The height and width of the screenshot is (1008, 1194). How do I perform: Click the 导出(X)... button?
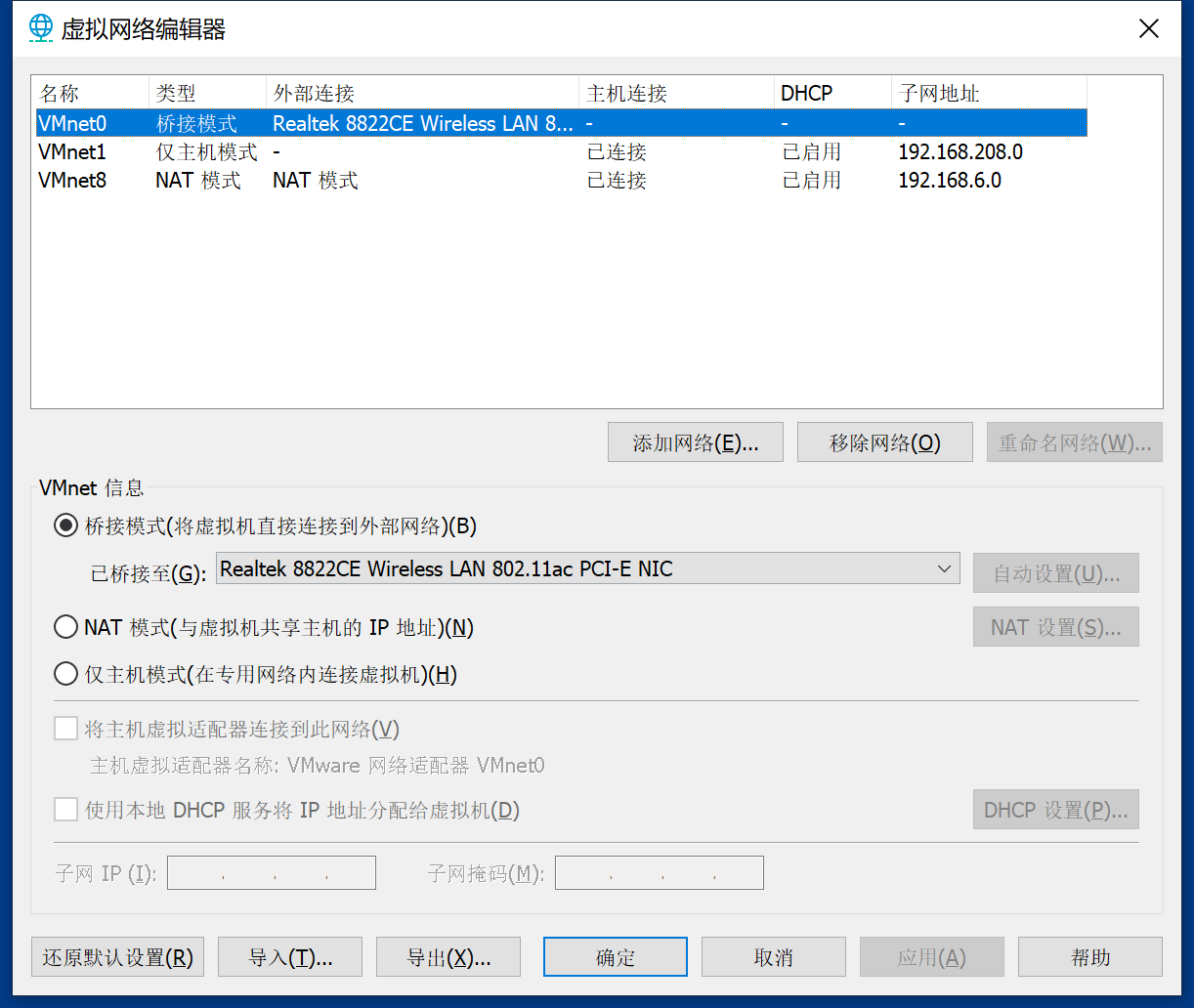tap(448, 957)
